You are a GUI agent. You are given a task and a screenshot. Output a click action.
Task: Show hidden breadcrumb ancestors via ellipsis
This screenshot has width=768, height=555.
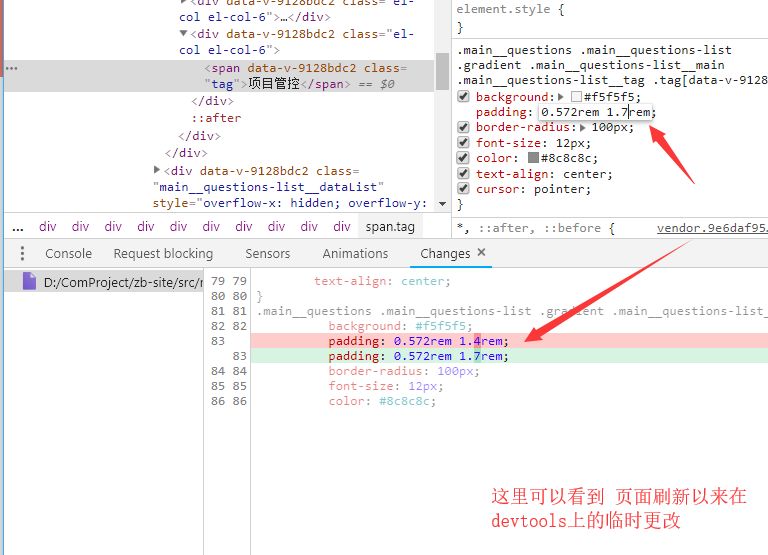pyautogui.click(x=18, y=227)
